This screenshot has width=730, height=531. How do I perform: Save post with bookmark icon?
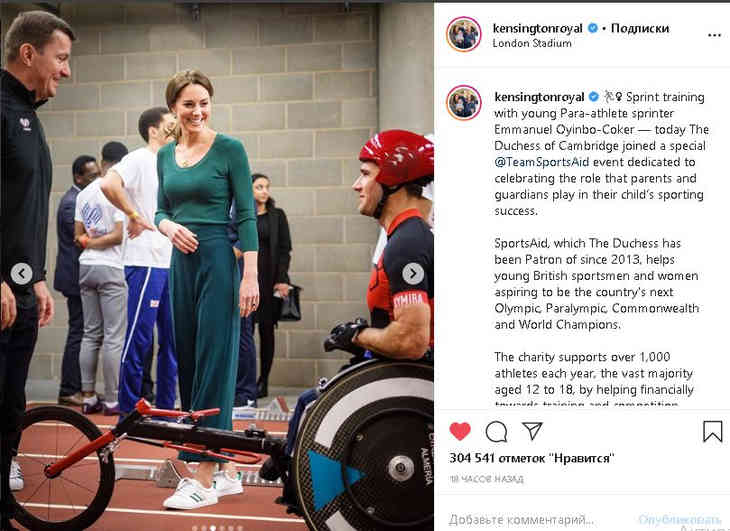tap(712, 431)
